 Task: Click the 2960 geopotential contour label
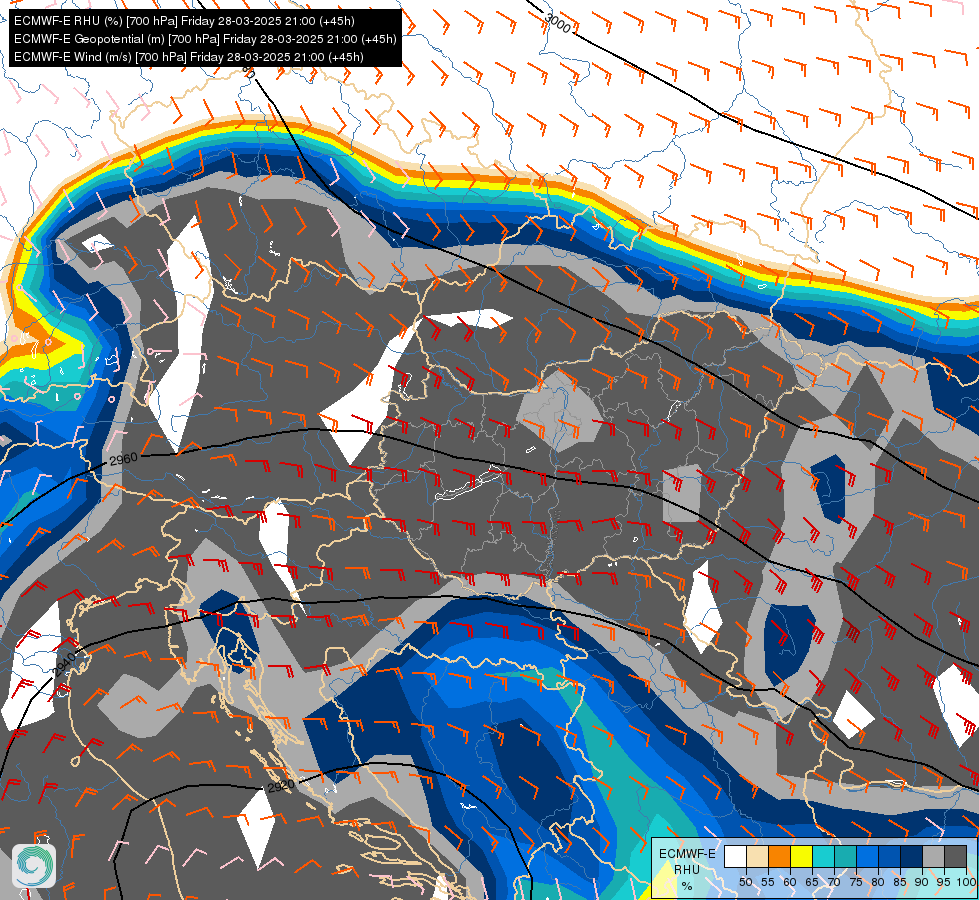(x=123, y=459)
